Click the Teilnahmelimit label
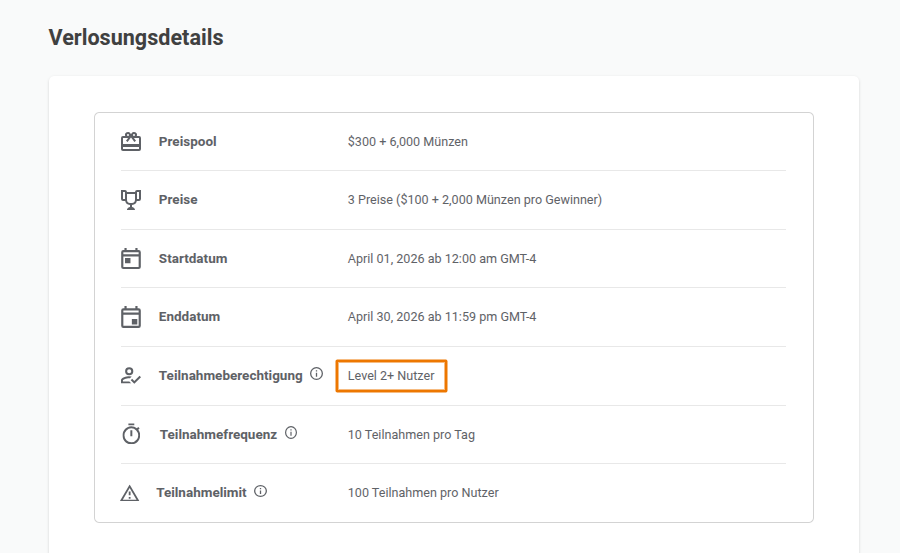The image size is (900, 553). pos(201,493)
